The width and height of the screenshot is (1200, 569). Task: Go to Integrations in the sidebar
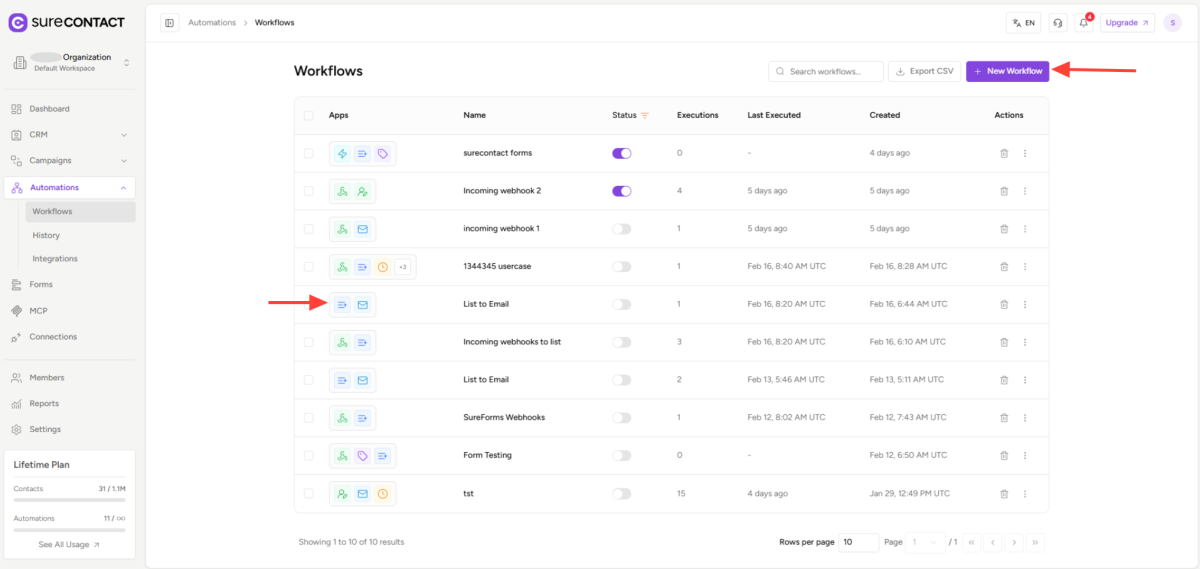coord(55,259)
